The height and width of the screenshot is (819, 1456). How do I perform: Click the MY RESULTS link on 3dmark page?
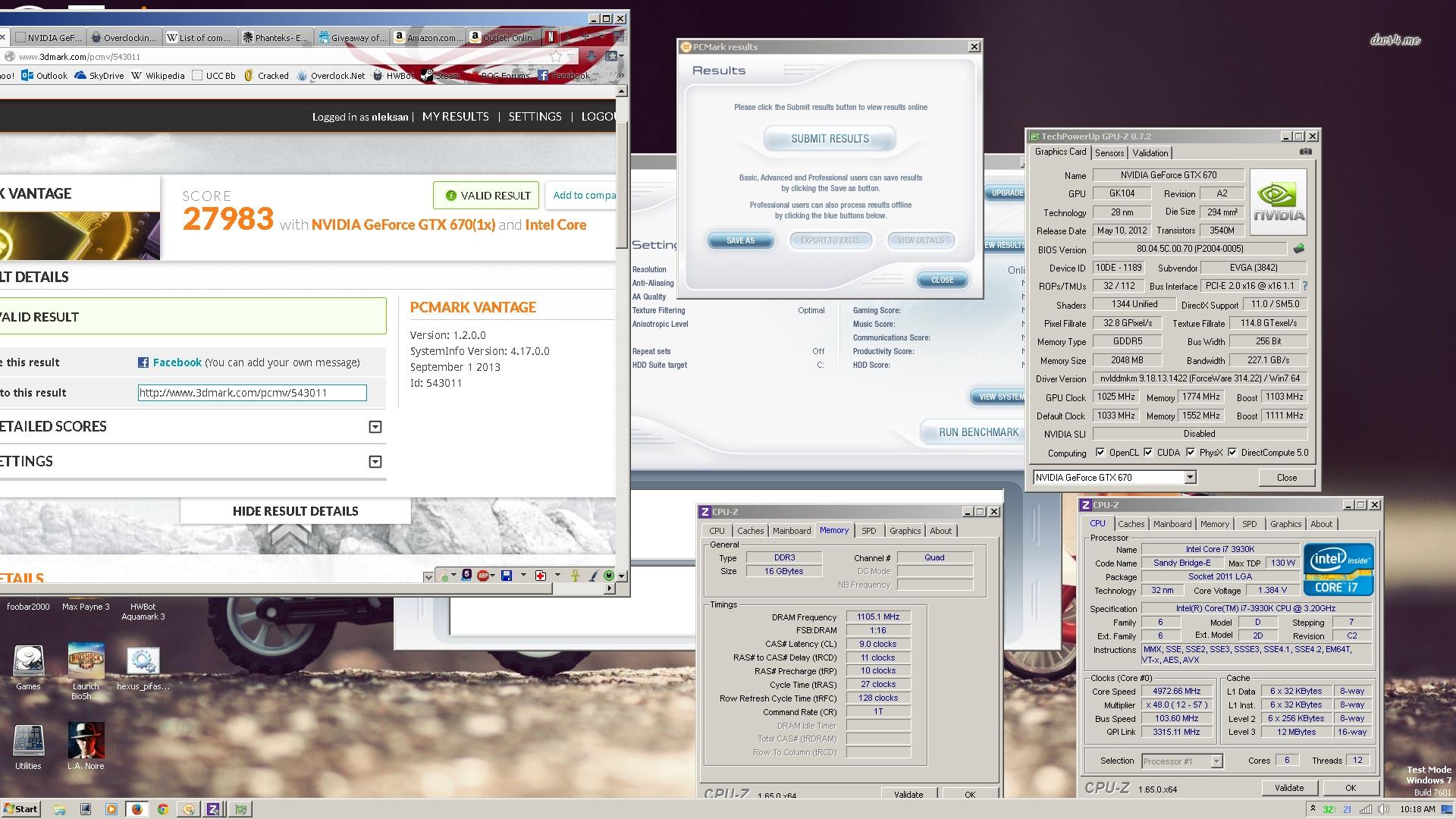[455, 117]
